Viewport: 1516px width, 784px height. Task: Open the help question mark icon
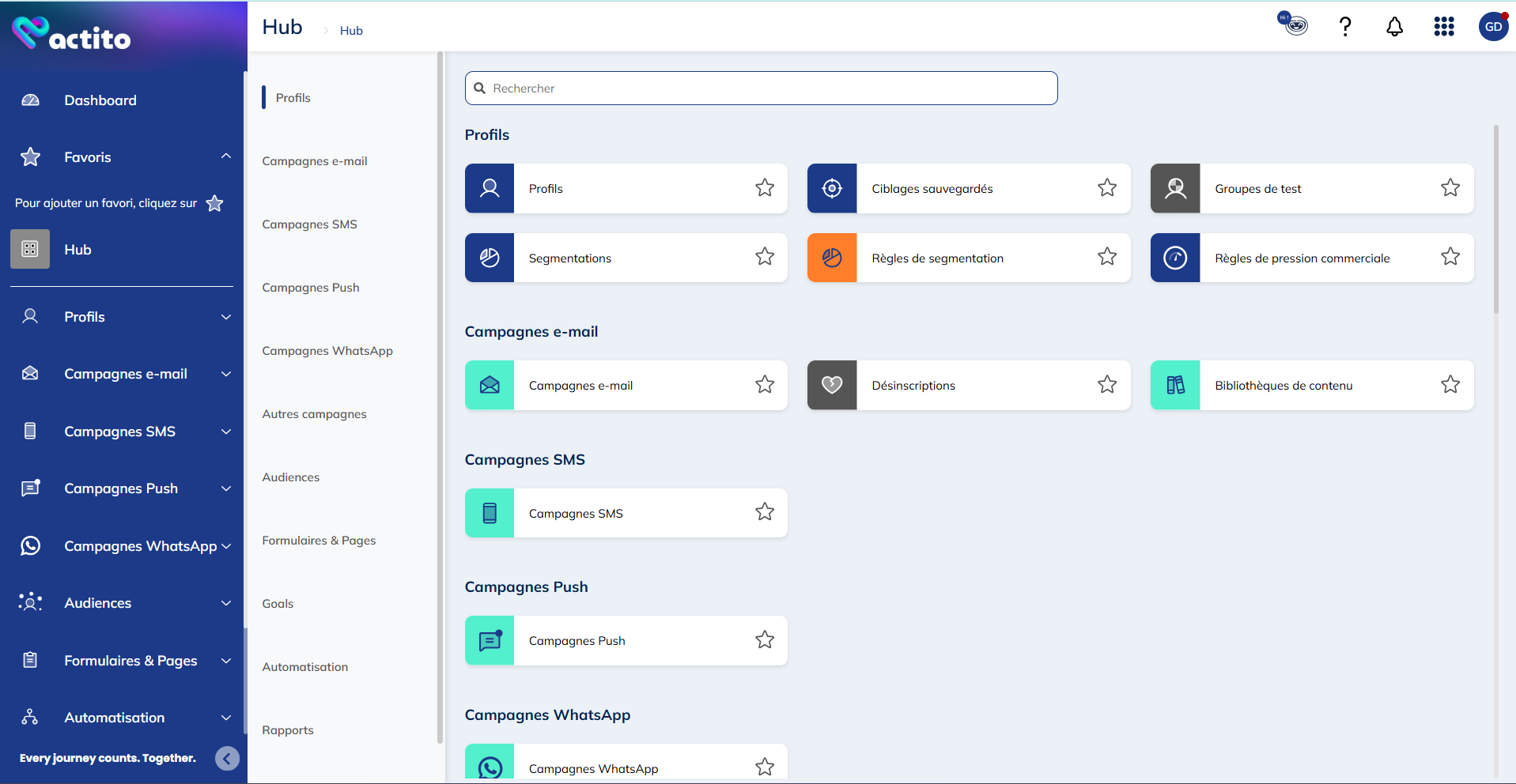(1344, 27)
